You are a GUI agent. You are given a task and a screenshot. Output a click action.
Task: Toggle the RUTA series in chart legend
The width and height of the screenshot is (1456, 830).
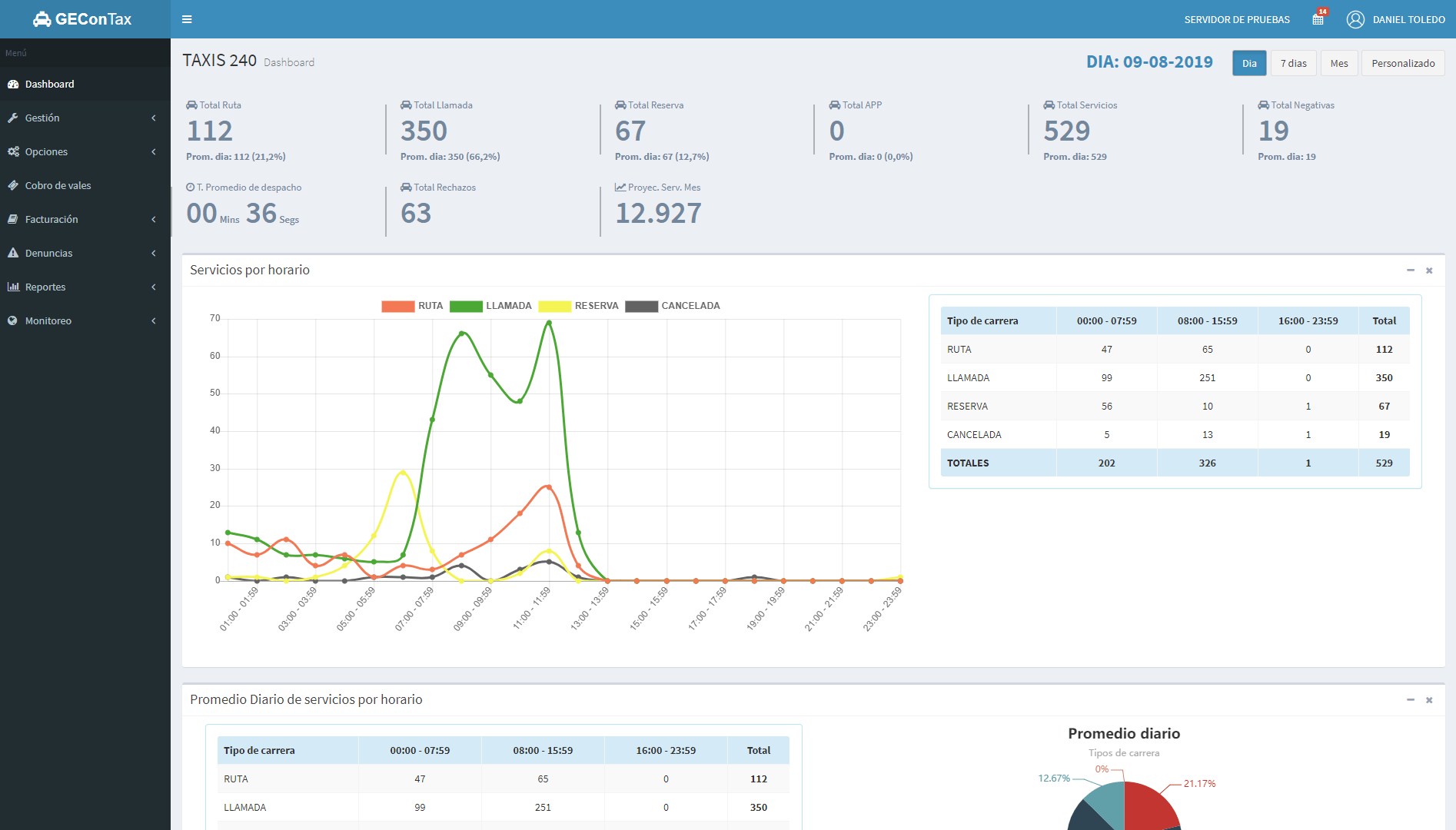point(412,306)
